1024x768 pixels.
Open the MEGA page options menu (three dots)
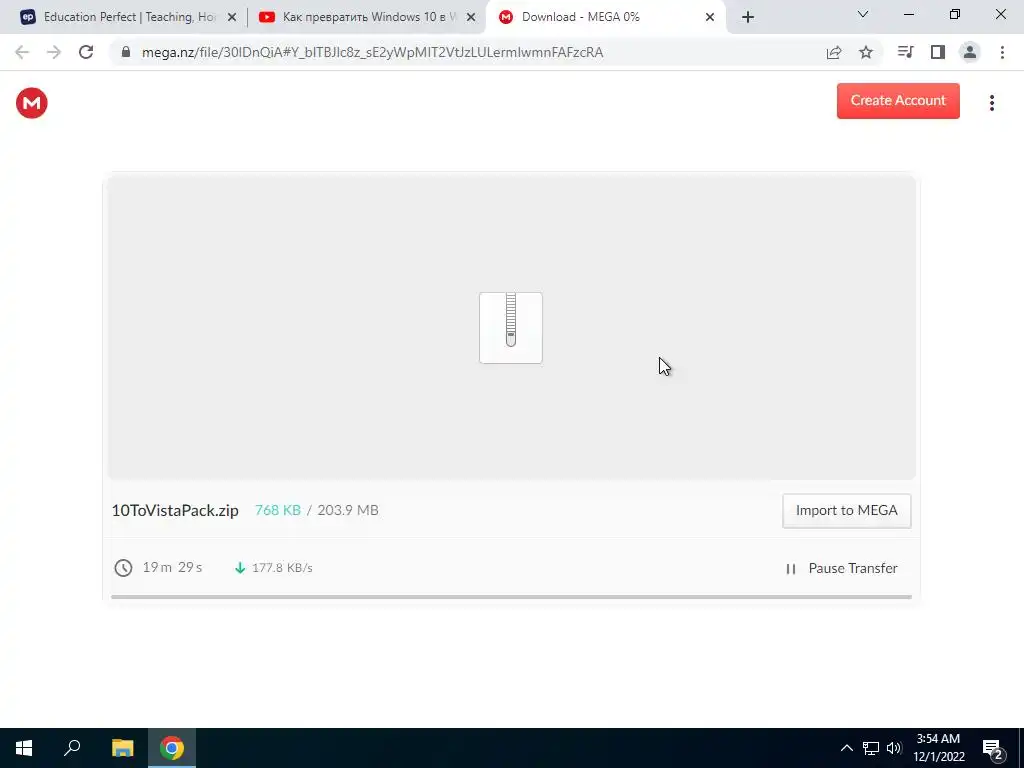(991, 103)
